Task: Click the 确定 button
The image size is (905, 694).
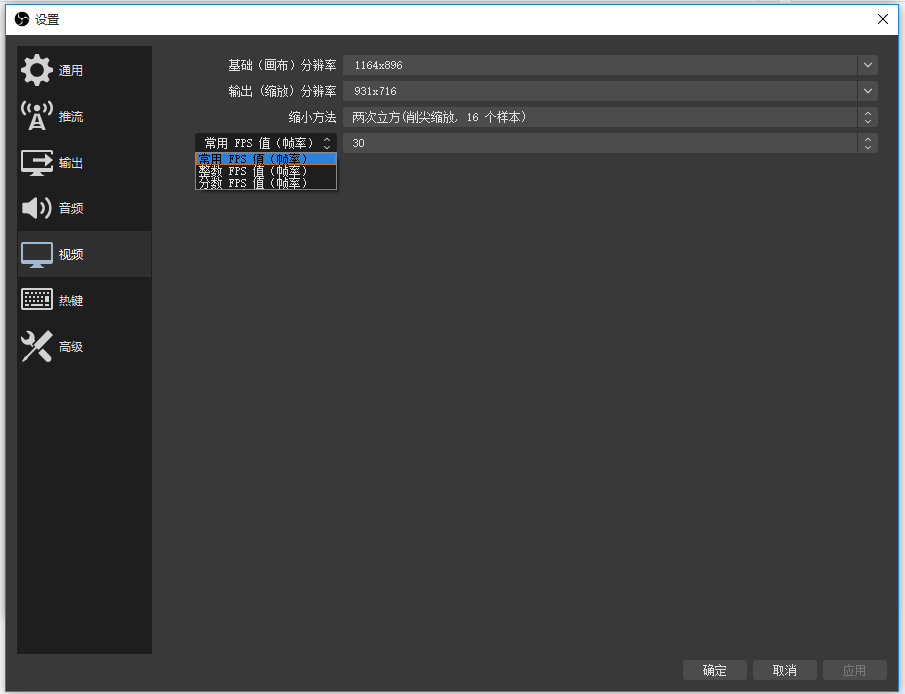Action: 714,670
